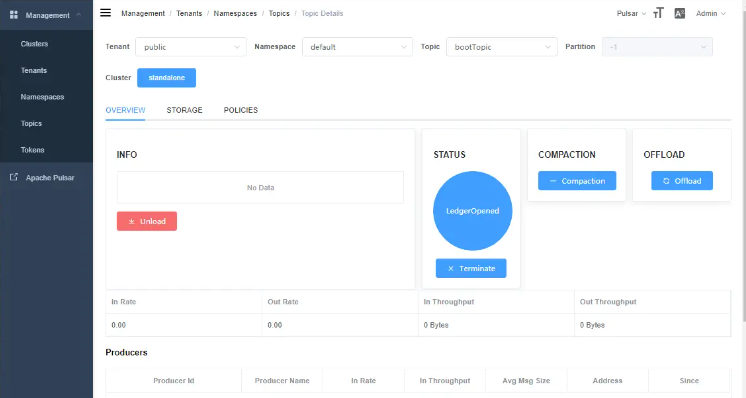The image size is (746, 398).
Task: Click the Out Rate header cell
Action: click(x=340, y=302)
